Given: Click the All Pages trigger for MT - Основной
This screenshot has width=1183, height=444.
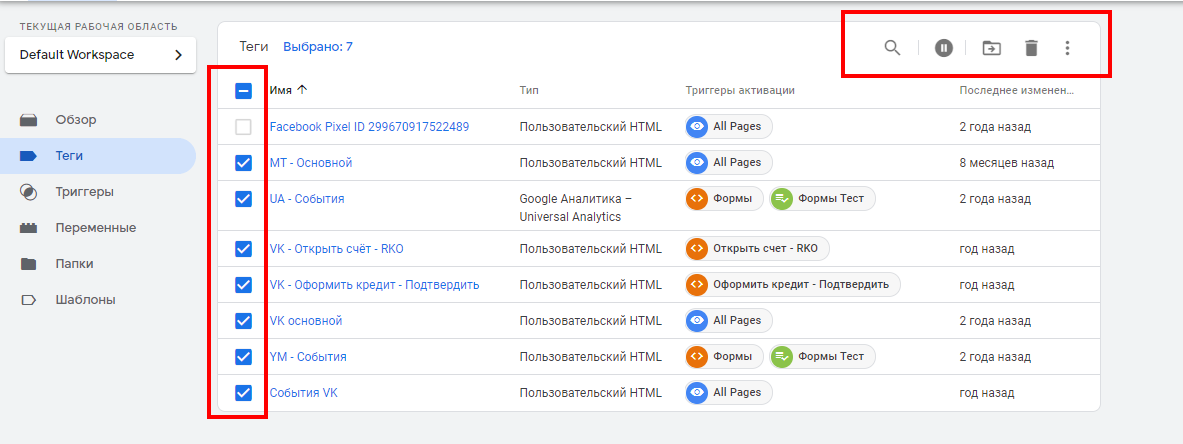Looking at the screenshot, I should pos(728,163).
